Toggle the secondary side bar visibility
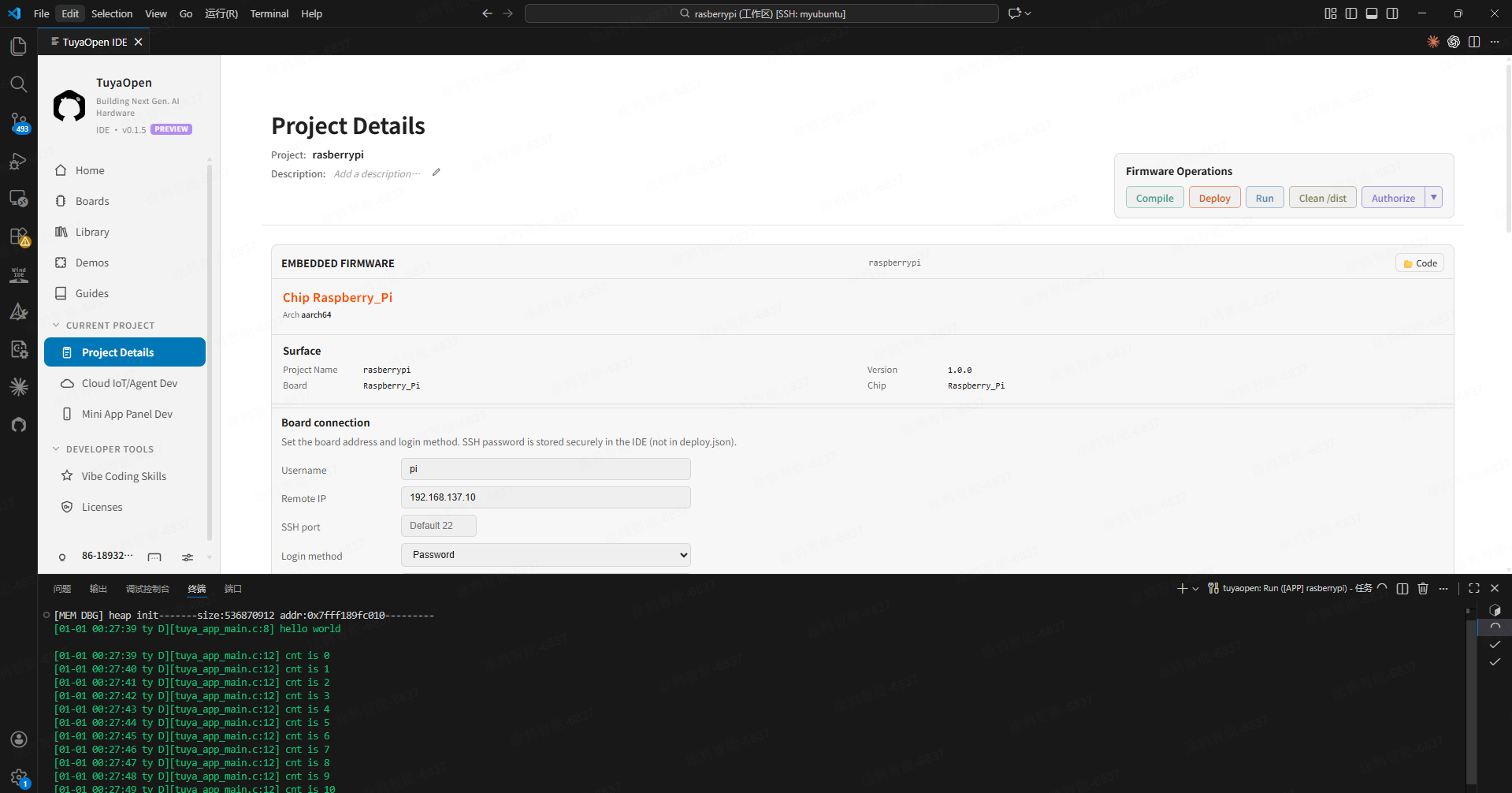Image resolution: width=1512 pixels, height=793 pixels. 1392,13
